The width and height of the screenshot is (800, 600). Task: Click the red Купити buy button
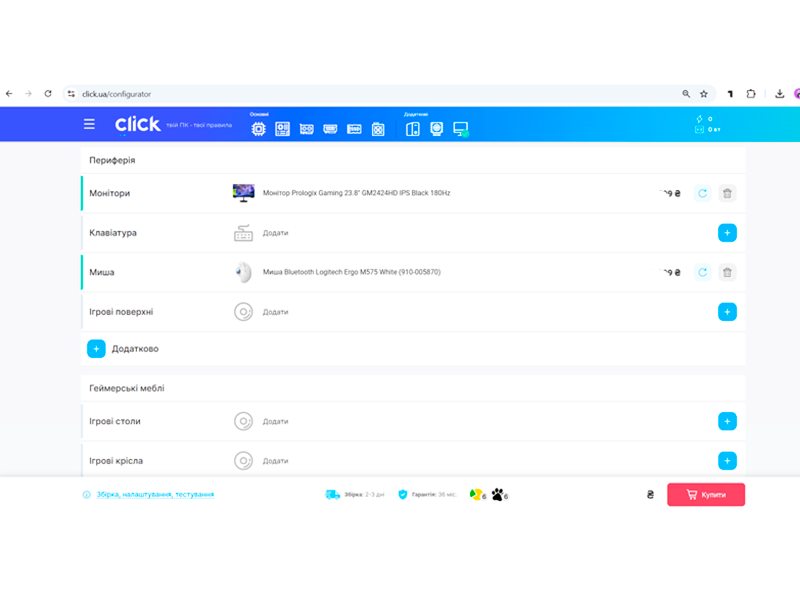point(706,494)
